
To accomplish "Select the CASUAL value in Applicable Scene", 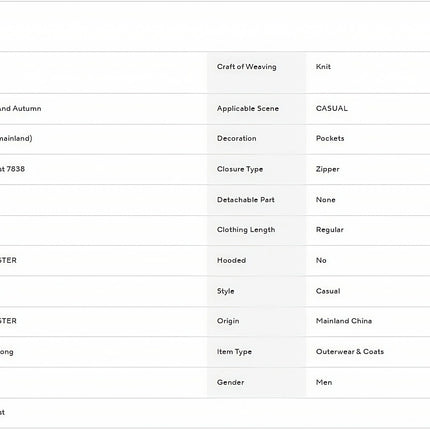I will click(331, 108).
